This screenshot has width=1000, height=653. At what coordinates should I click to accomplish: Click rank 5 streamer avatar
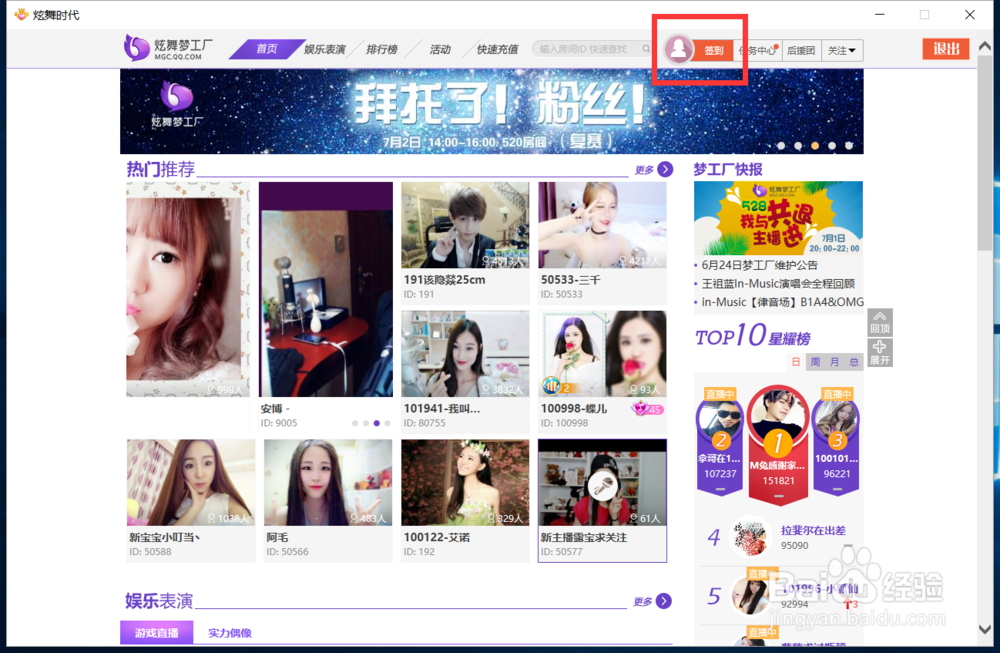[750, 594]
